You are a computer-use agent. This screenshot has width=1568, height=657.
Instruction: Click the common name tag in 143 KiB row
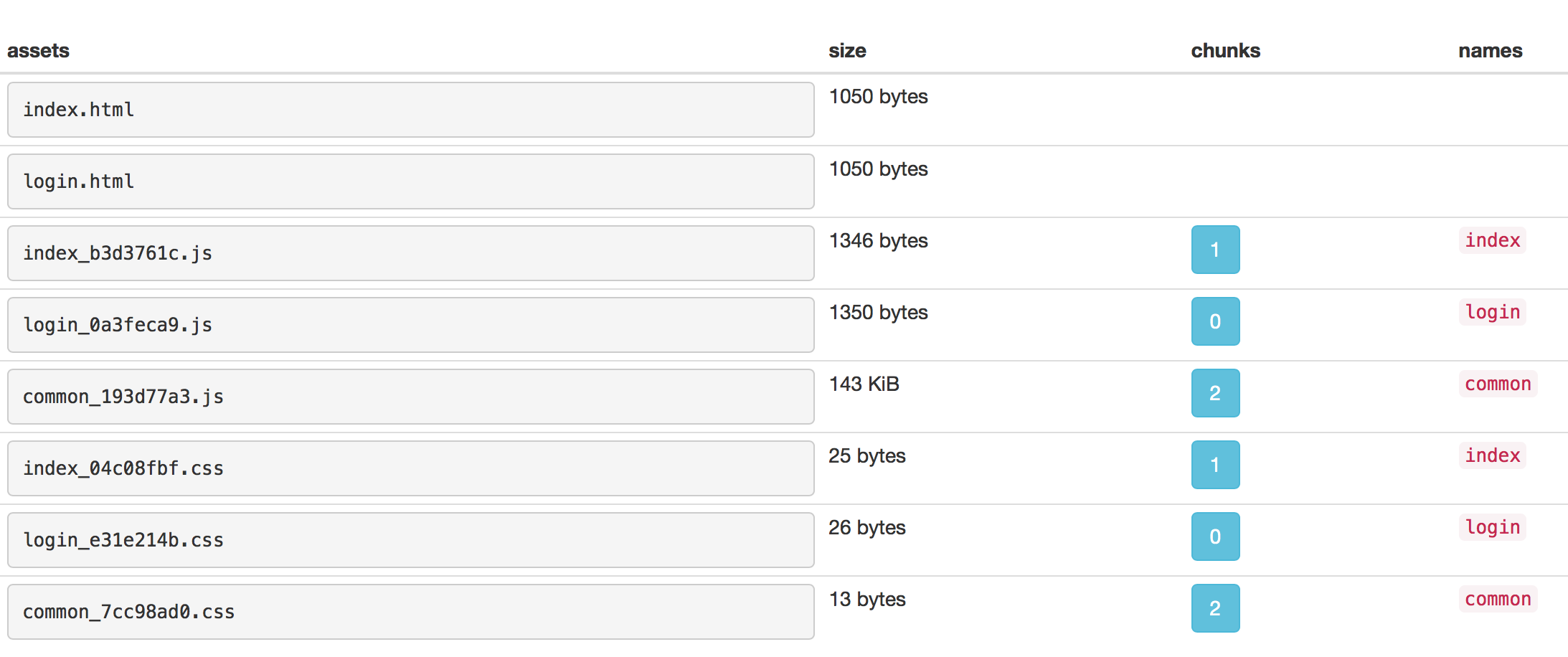[1498, 384]
